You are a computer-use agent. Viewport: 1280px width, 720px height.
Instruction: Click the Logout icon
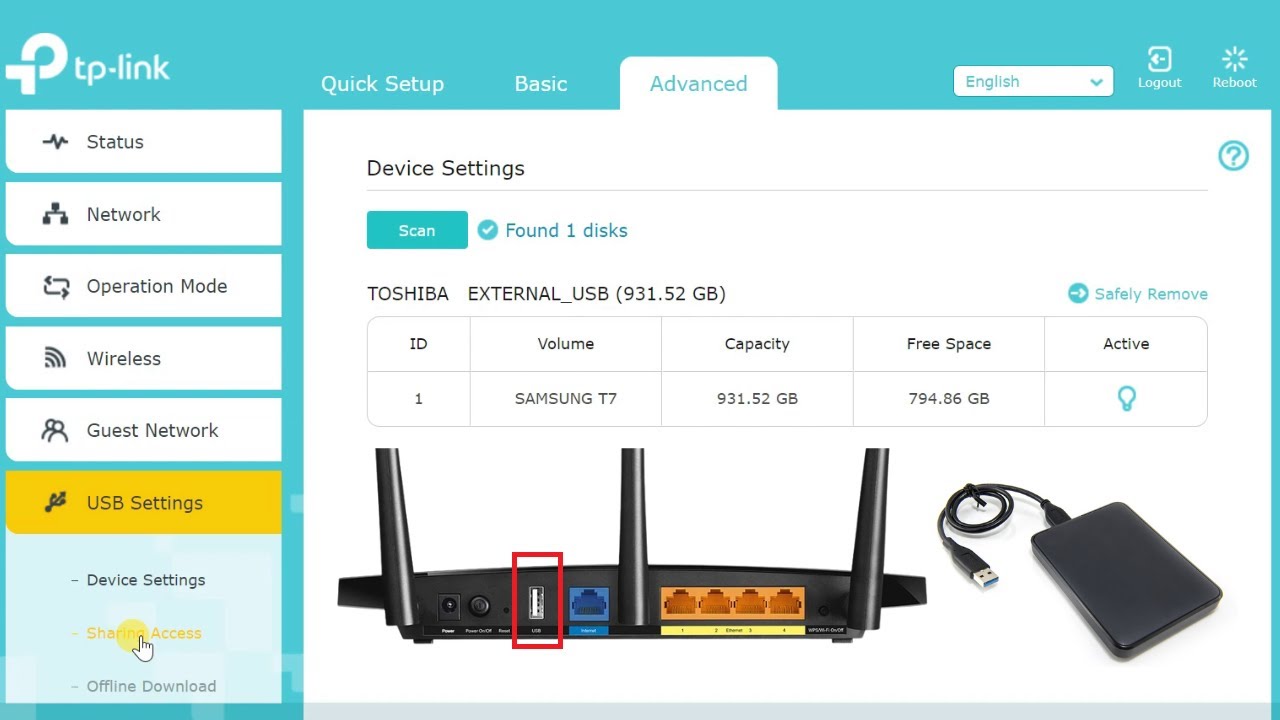click(x=1159, y=59)
